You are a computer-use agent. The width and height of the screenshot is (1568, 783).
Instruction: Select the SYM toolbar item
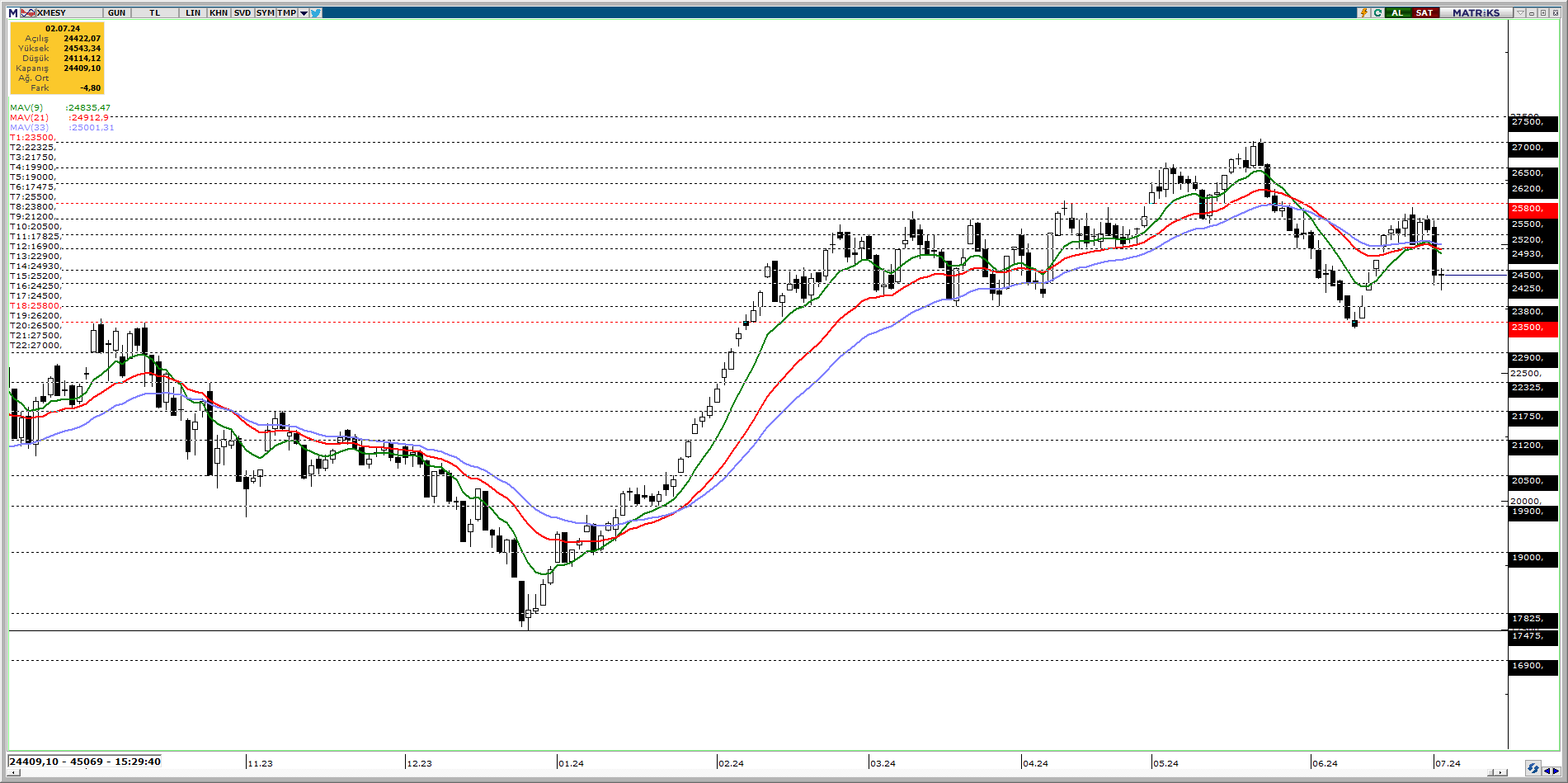(265, 12)
